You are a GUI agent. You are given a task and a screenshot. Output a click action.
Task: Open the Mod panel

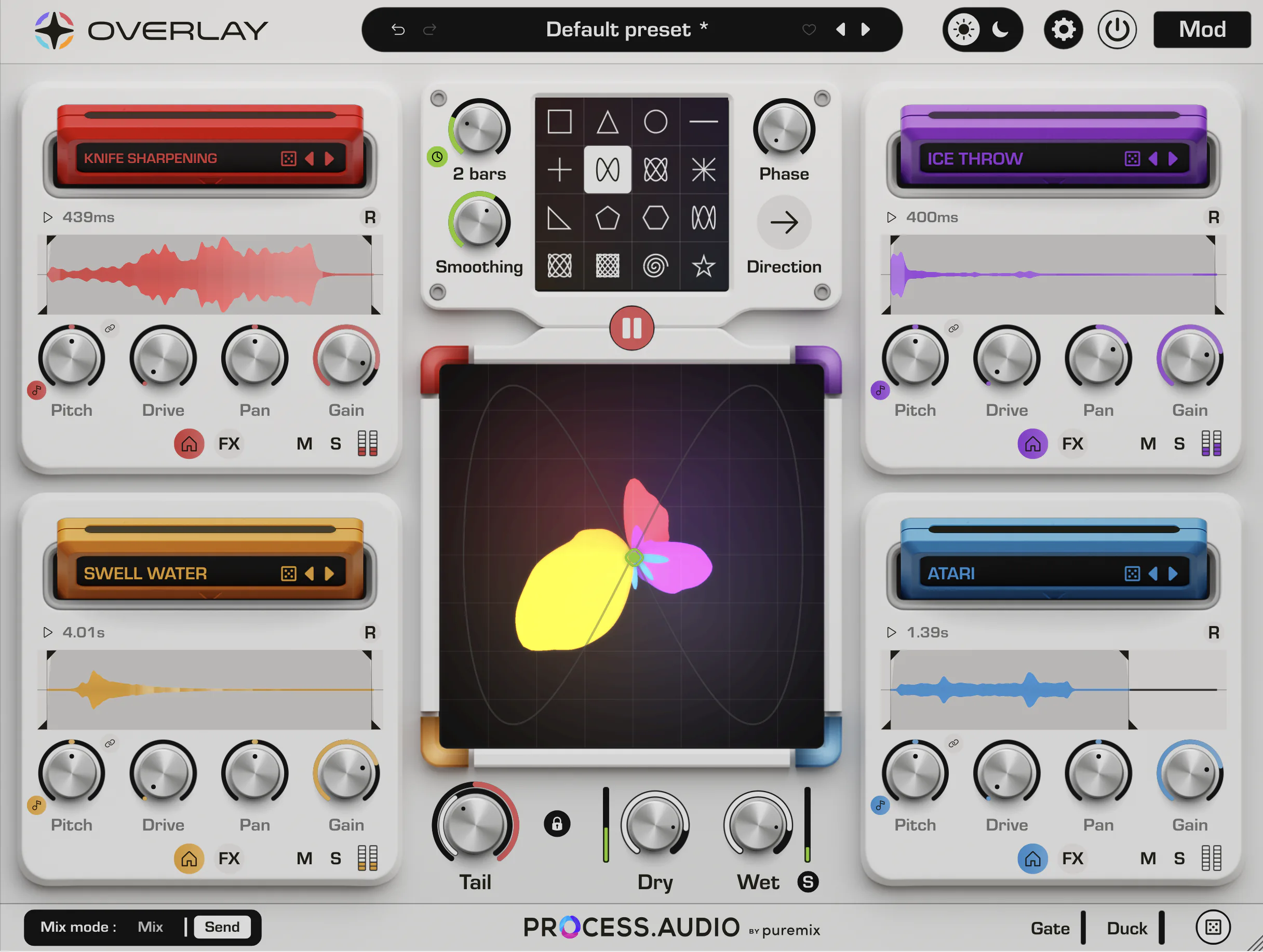[1202, 29]
